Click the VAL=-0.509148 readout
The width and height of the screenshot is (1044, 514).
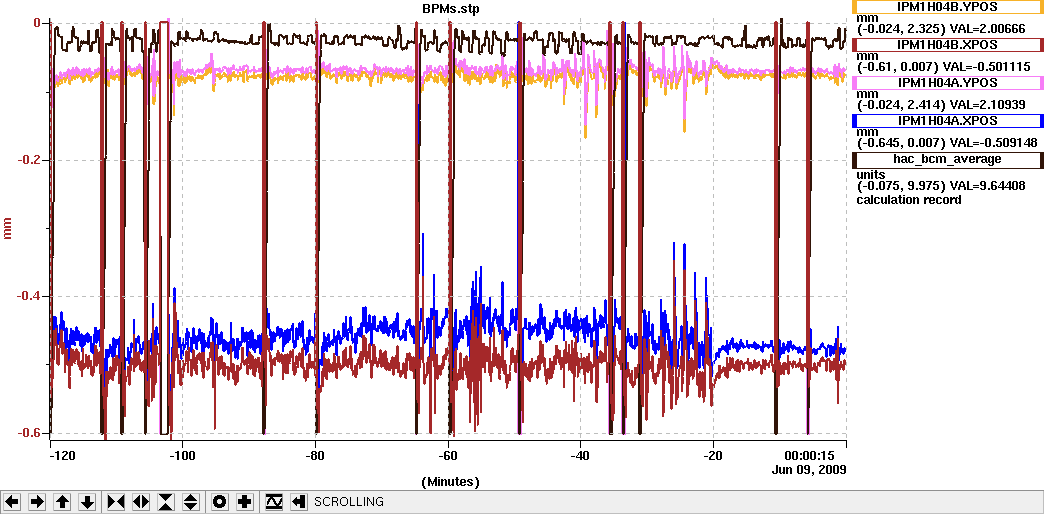tap(991, 142)
